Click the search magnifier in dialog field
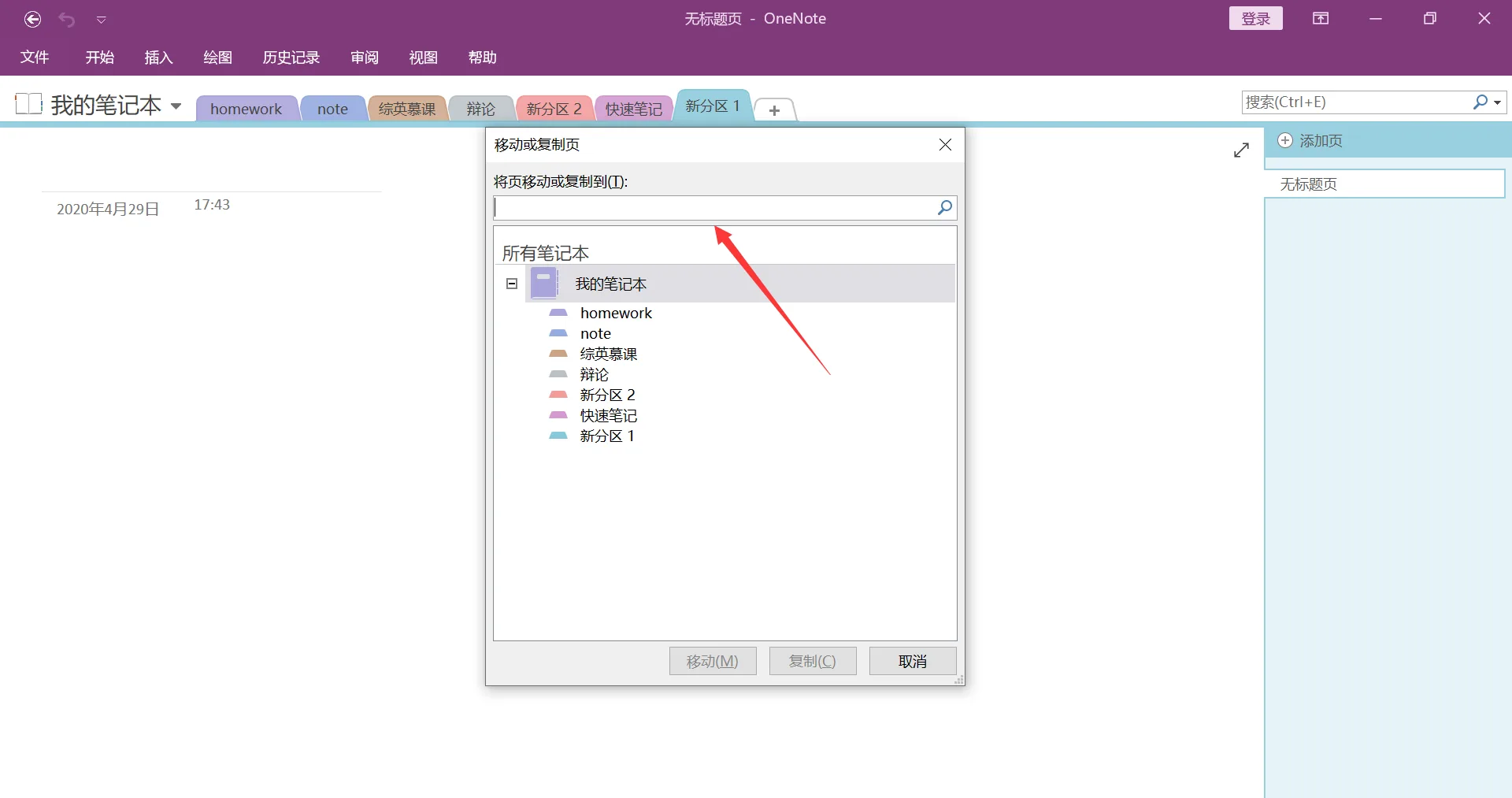1512x798 pixels. tap(945, 208)
